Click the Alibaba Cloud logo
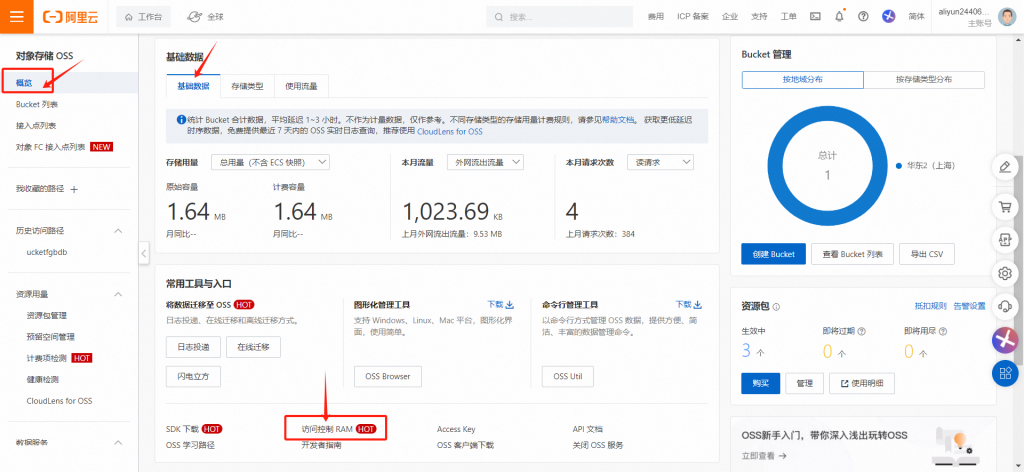Screen dimensions: 1024x472 point(71,17)
